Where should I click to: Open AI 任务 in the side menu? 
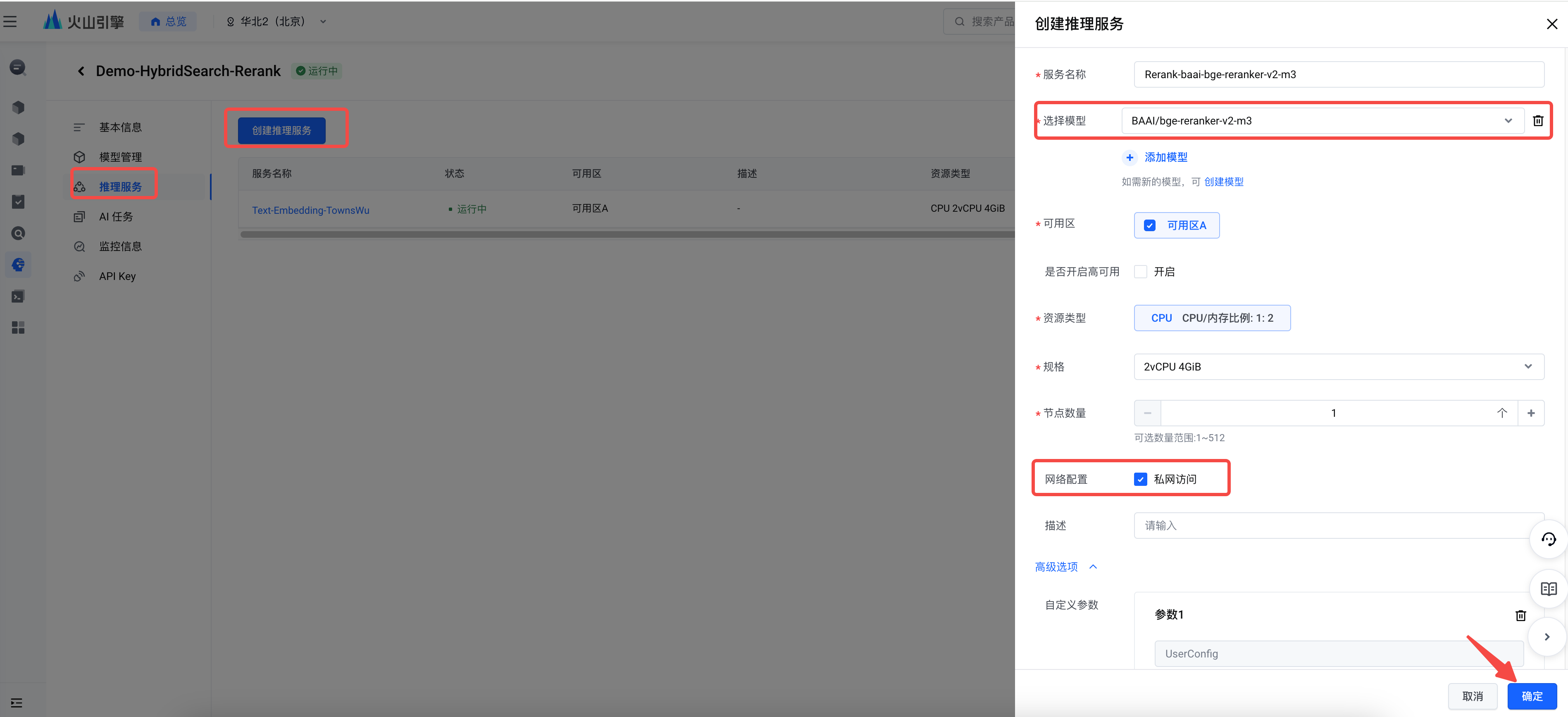pos(116,217)
